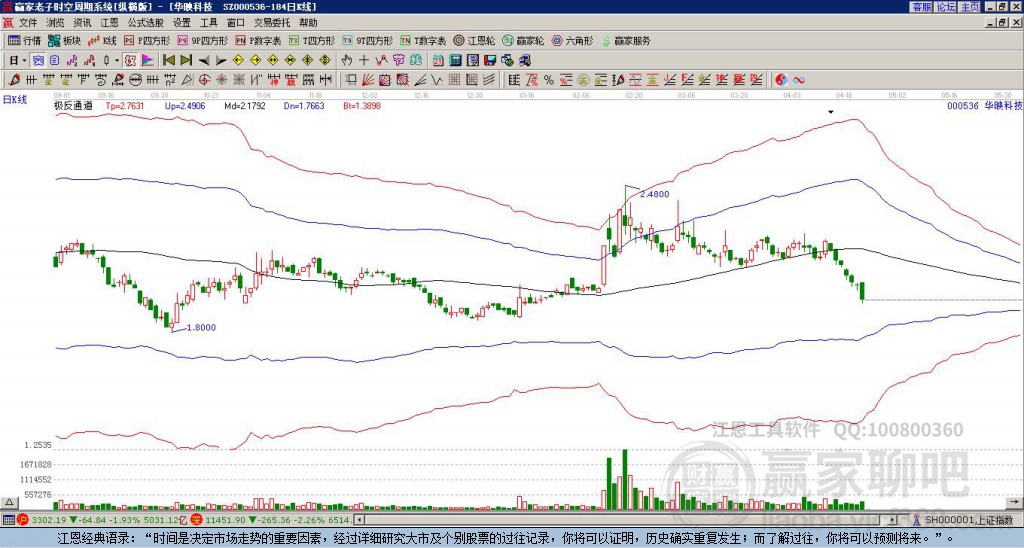This screenshot has width=1024, height=548.
Task: Click the 日K线 chart label
Action: click(x=15, y=99)
